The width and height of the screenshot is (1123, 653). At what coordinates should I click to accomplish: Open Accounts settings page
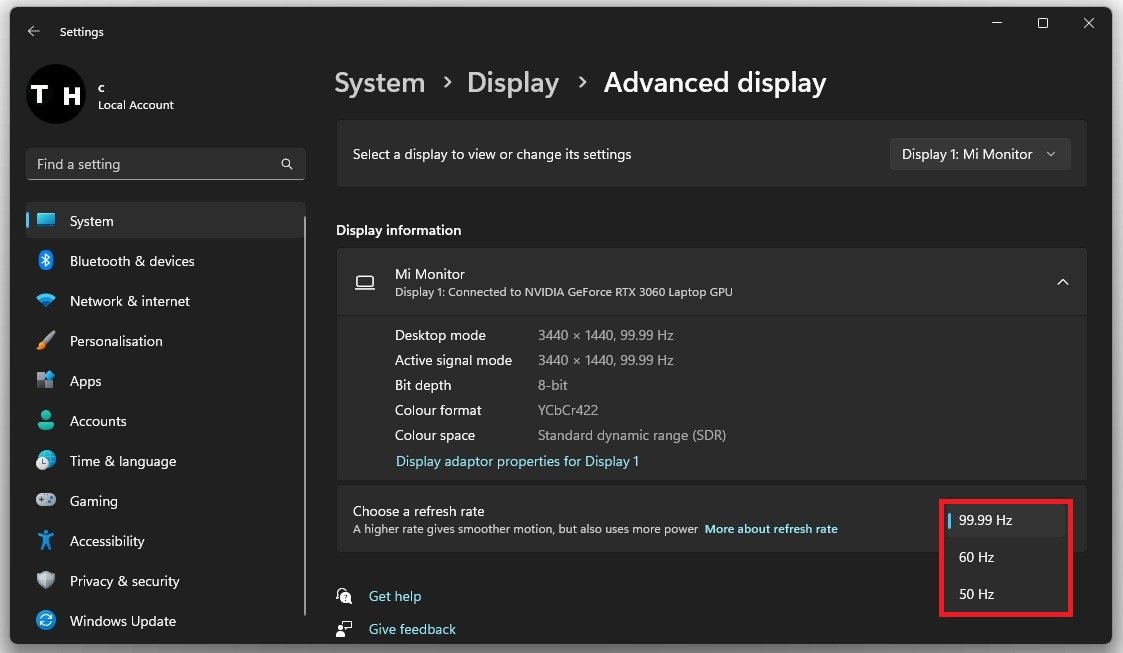point(98,422)
